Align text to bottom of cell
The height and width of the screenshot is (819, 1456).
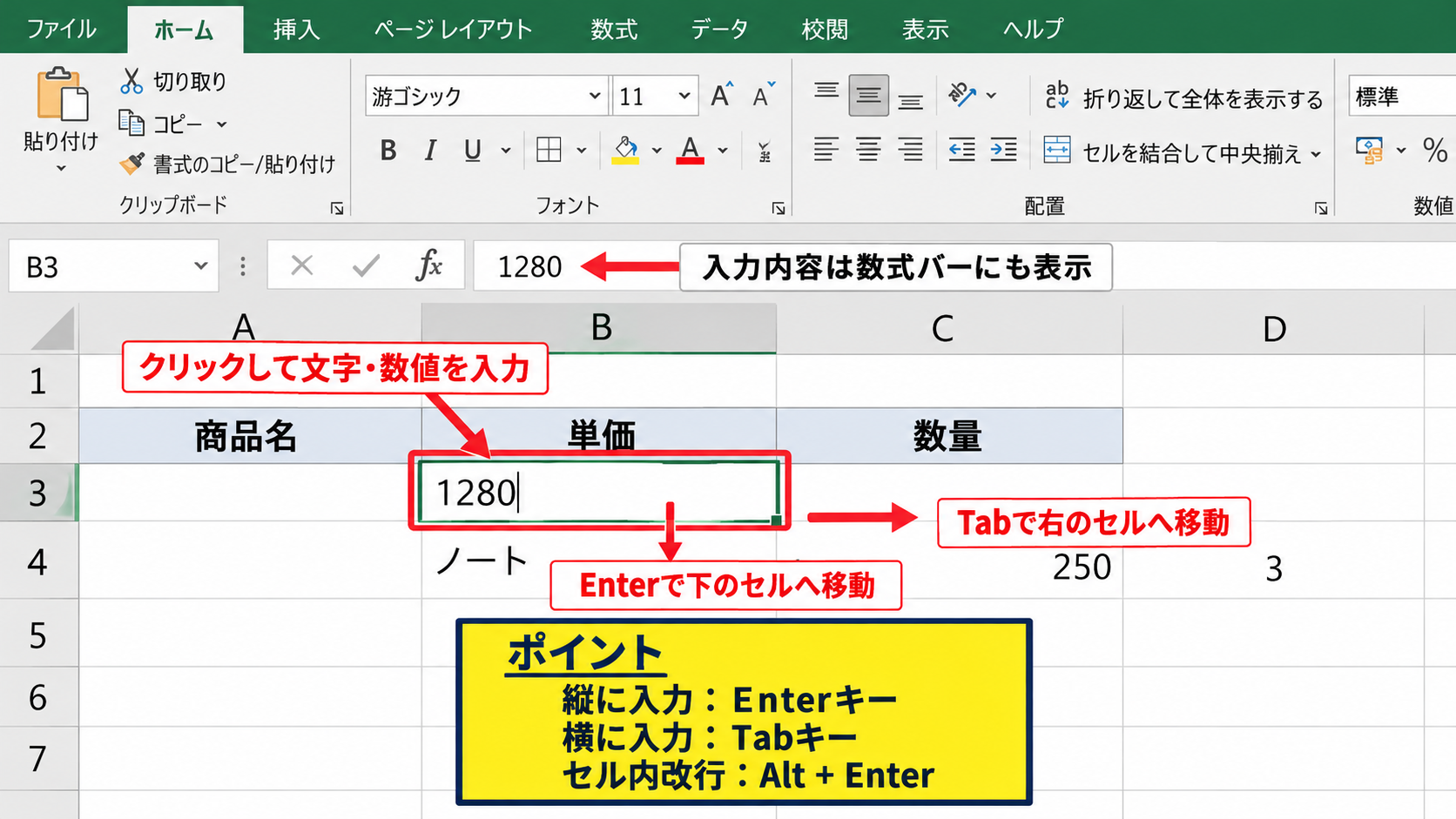click(x=911, y=101)
